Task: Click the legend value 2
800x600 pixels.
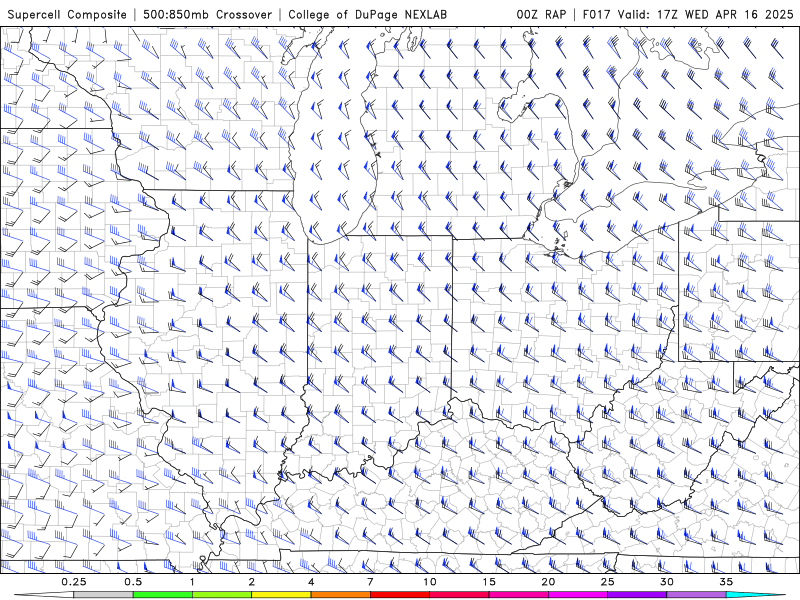Action: coord(252,582)
